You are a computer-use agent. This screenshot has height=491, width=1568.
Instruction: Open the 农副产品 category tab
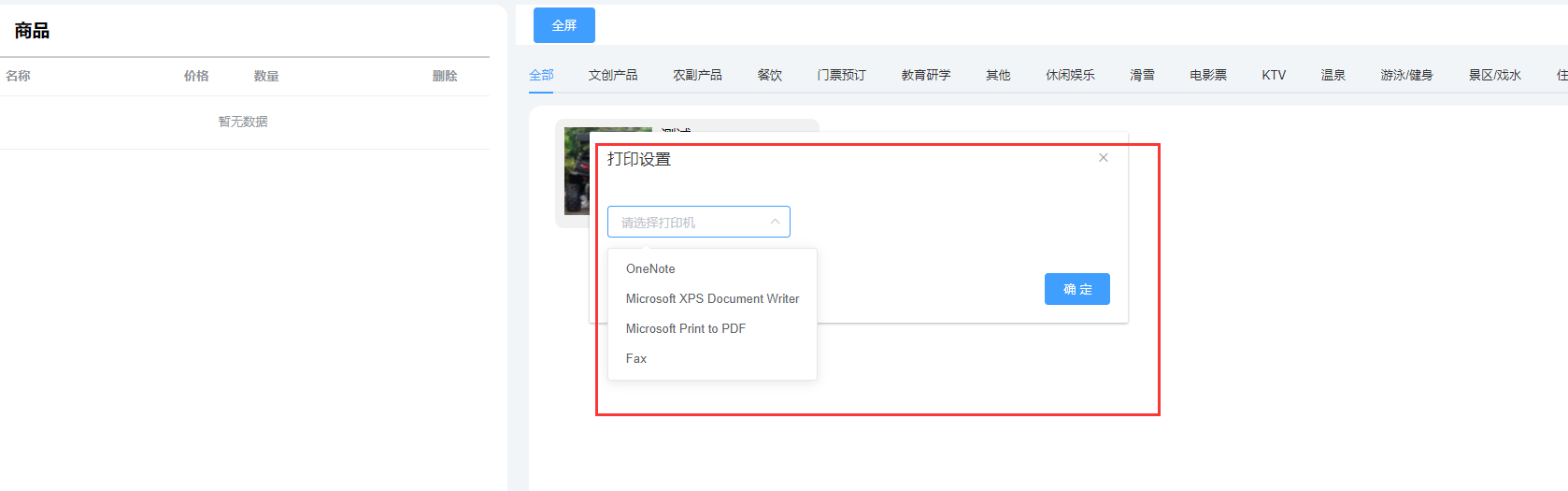697,75
